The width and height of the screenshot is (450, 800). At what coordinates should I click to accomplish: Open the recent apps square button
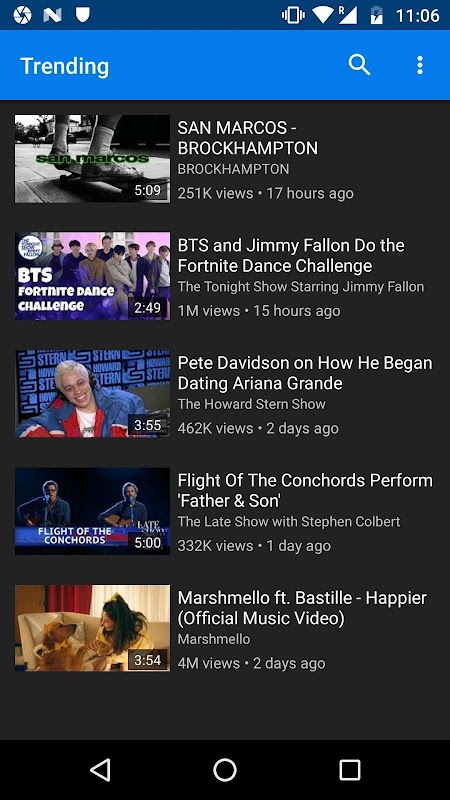(349, 770)
